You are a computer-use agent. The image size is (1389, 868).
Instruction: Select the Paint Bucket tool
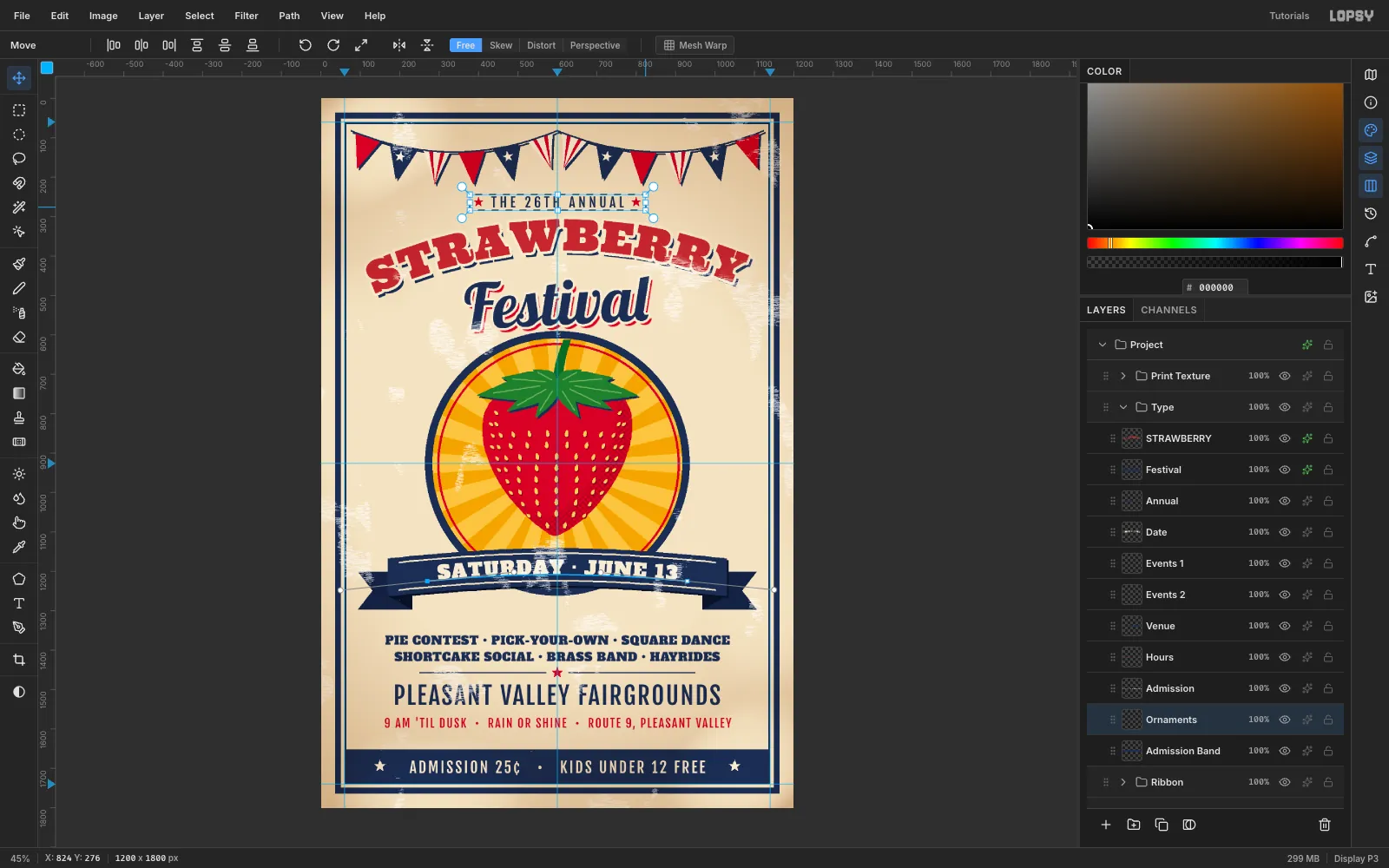point(19,369)
